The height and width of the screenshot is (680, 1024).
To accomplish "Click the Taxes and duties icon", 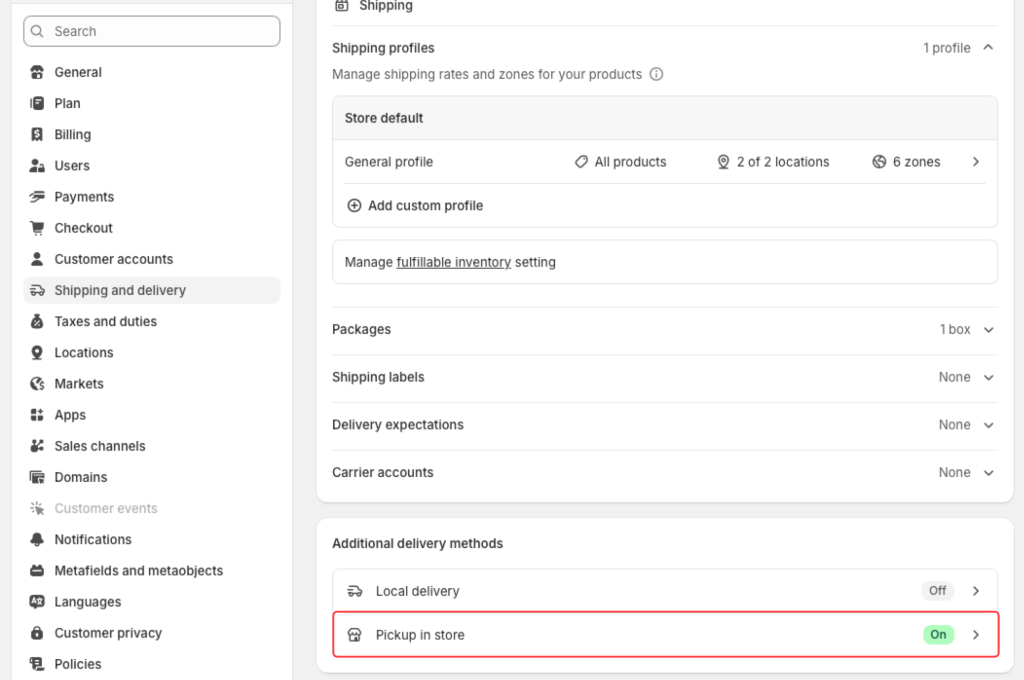I will 37,321.
